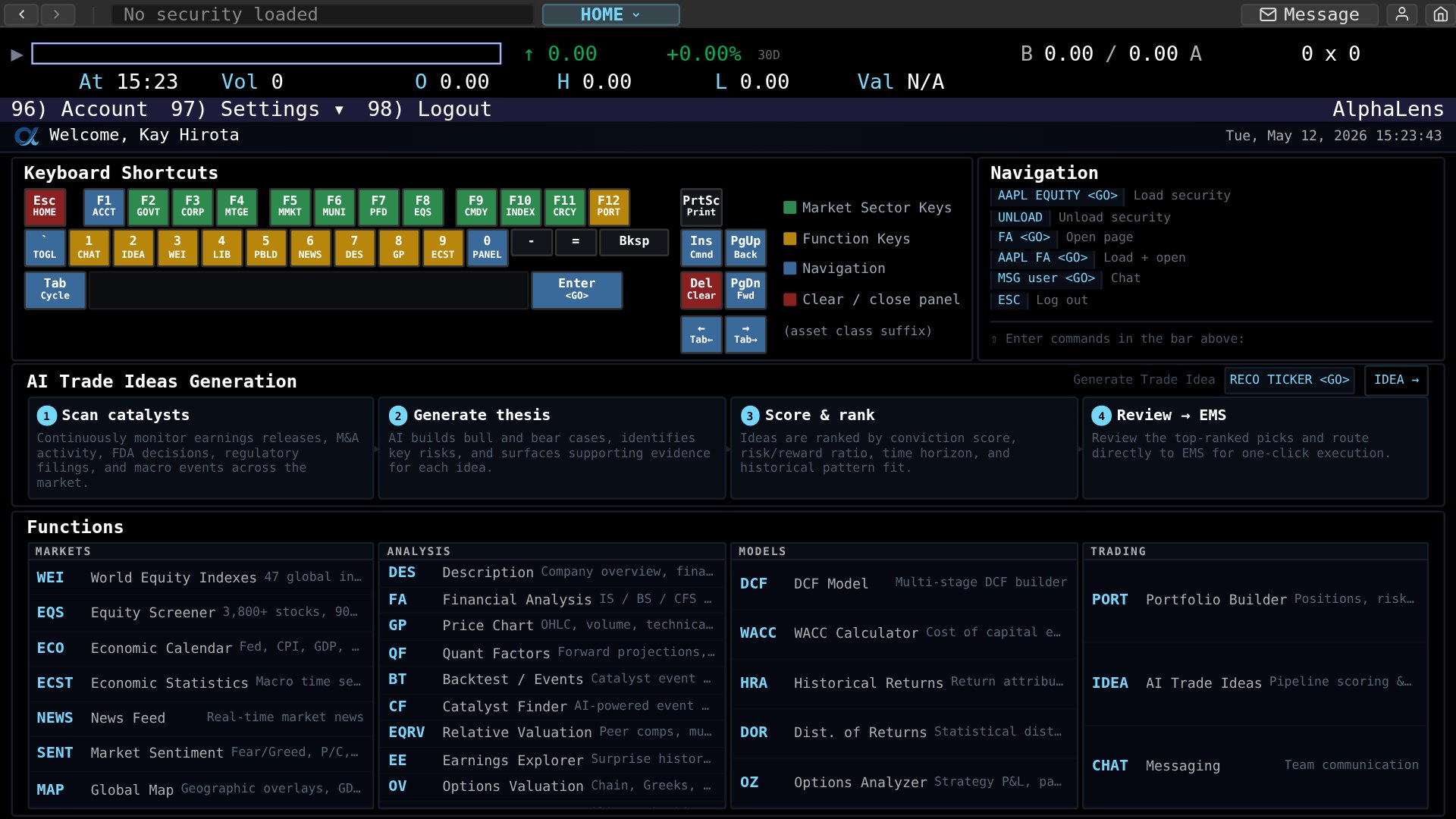Click the F10 INDEX sector key

pyautogui.click(x=520, y=206)
